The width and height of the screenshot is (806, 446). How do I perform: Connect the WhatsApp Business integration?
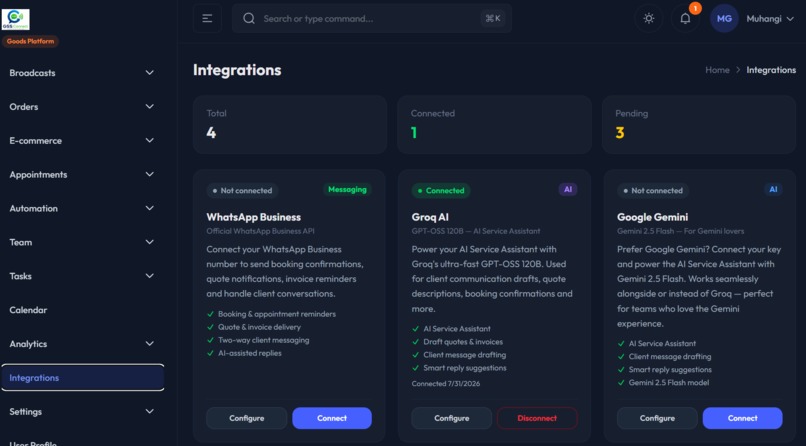(x=332, y=418)
